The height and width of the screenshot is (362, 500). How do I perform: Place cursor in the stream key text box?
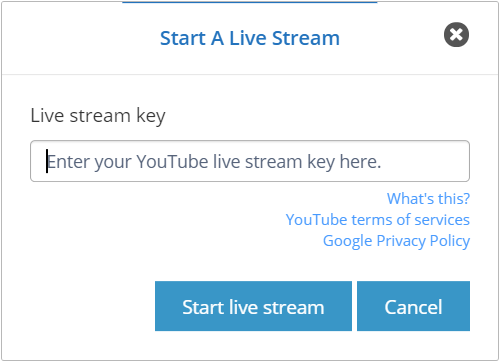tap(250, 161)
